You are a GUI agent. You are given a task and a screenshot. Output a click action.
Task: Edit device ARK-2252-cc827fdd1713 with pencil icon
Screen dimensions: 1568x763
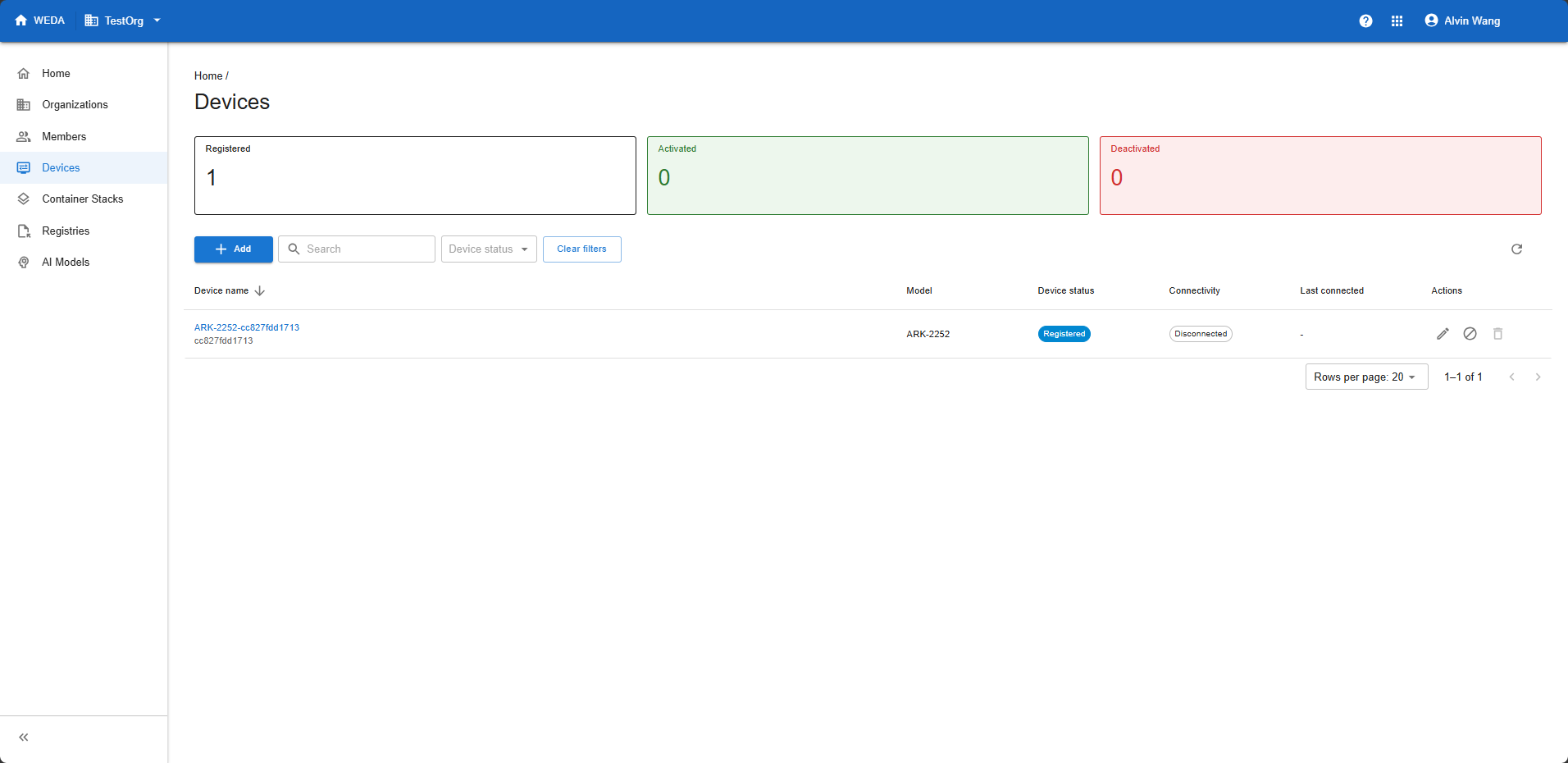[1443, 334]
